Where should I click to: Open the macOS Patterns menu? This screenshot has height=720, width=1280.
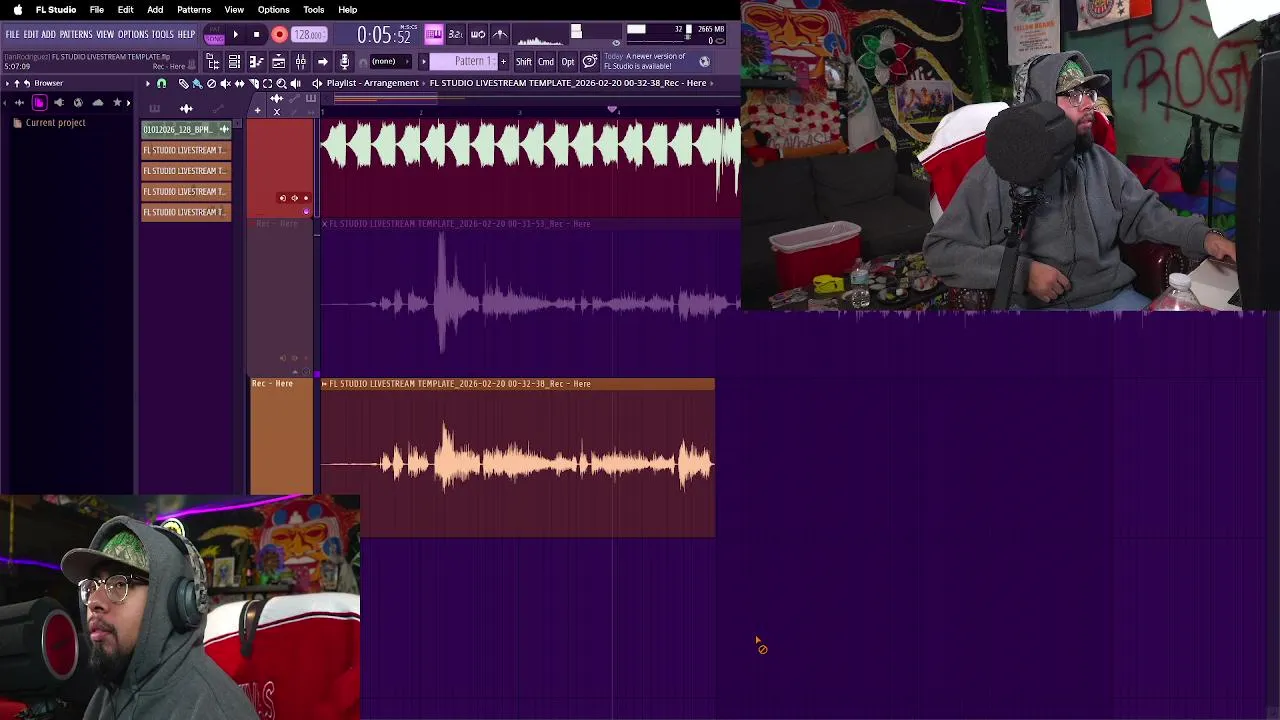[194, 10]
